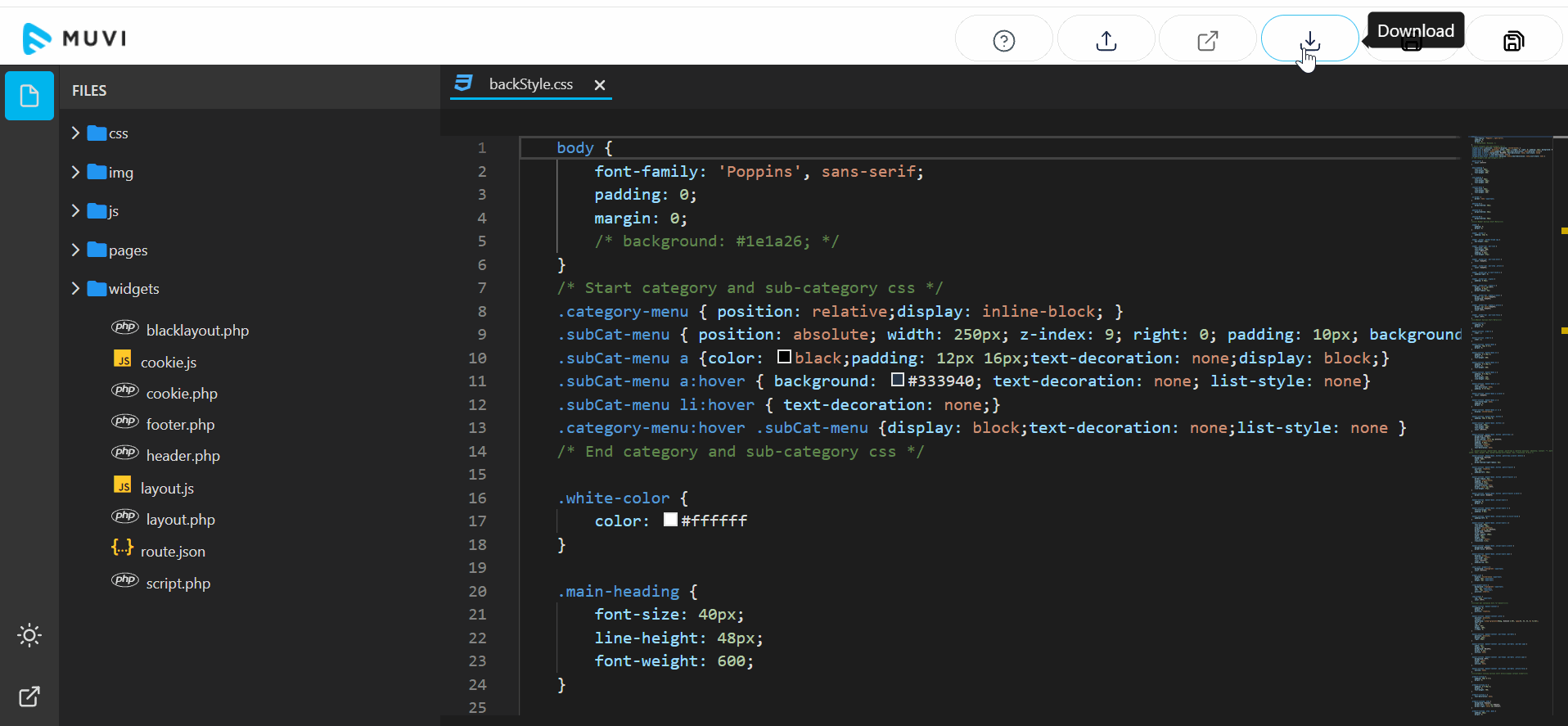Open cookie.js file
This screenshot has height=726, width=1568.
click(168, 363)
